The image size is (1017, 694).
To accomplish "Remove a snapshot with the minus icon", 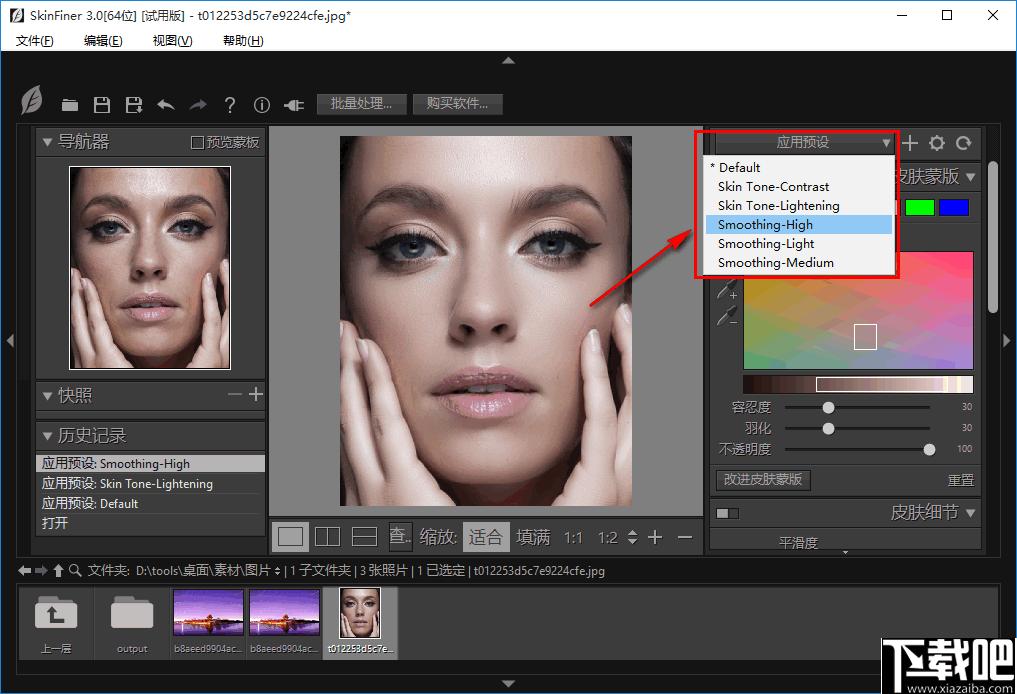I will pos(235,394).
